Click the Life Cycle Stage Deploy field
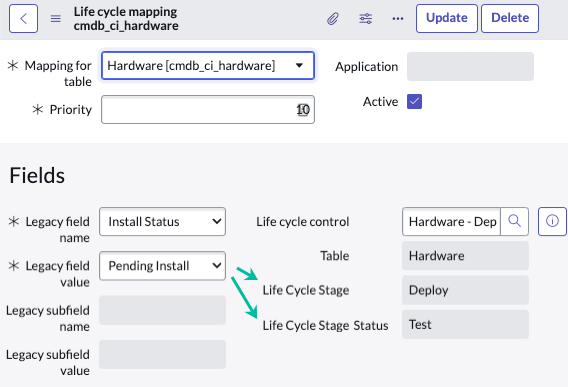The image size is (568, 387). [465, 290]
